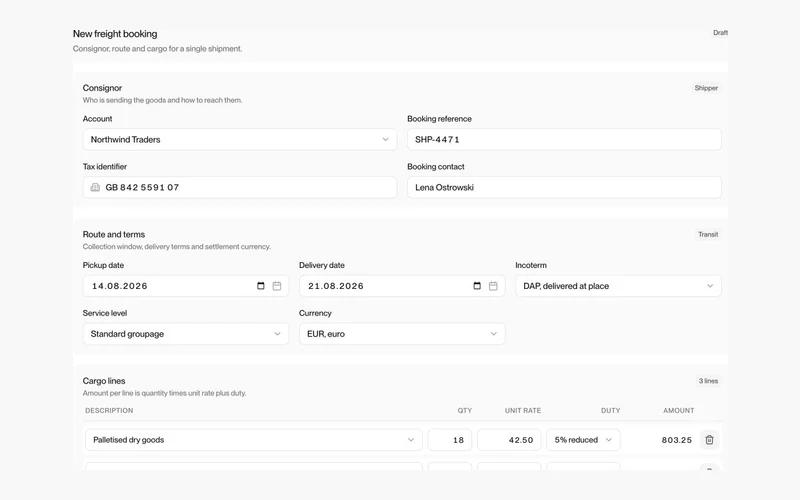The width and height of the screenshot is (800, 500).
Task: Click into the Tax identifier input
Action: (x=240, y=187)
